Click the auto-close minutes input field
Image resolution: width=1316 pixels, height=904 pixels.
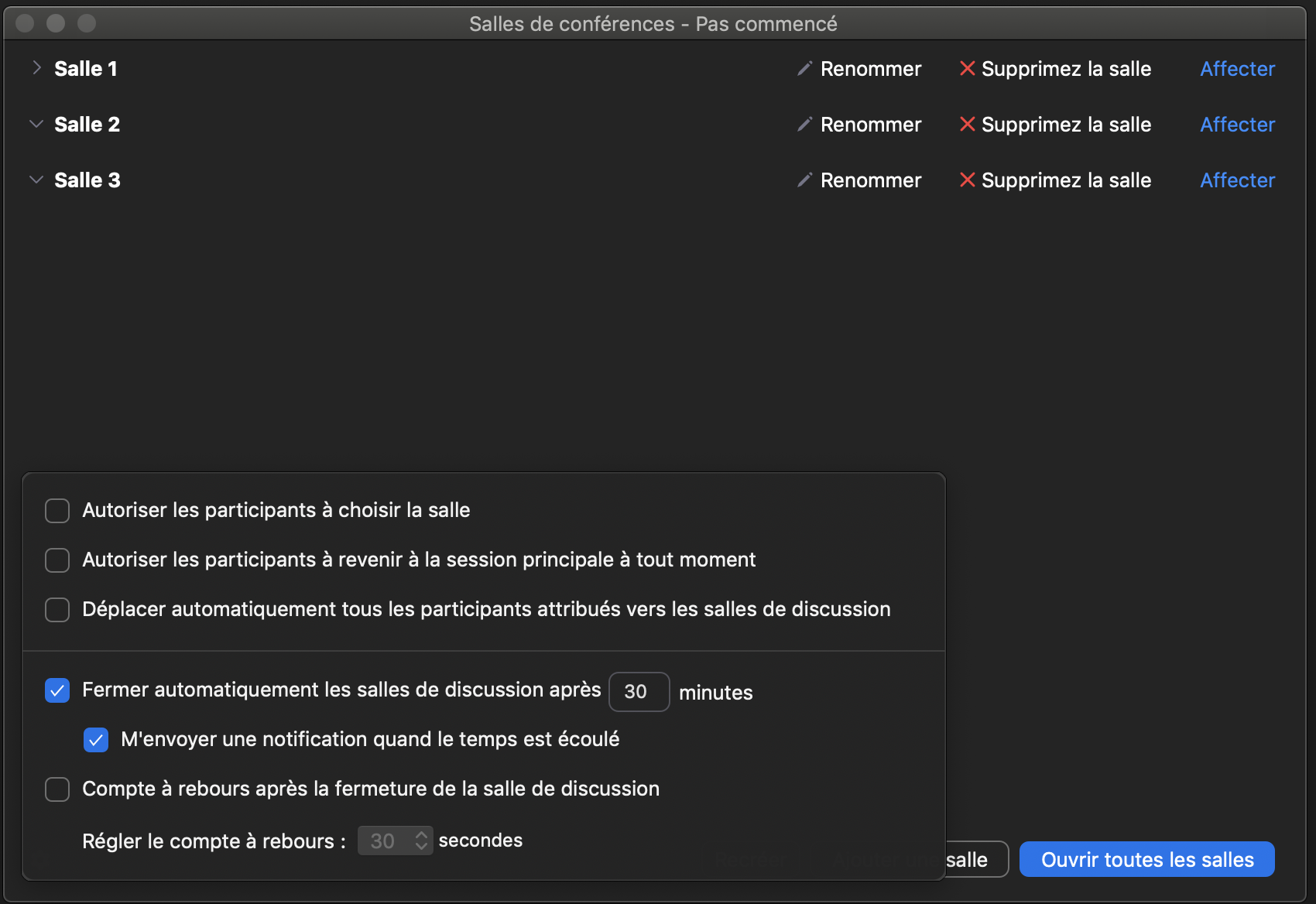pyautogui.click(x=639, y=692)
